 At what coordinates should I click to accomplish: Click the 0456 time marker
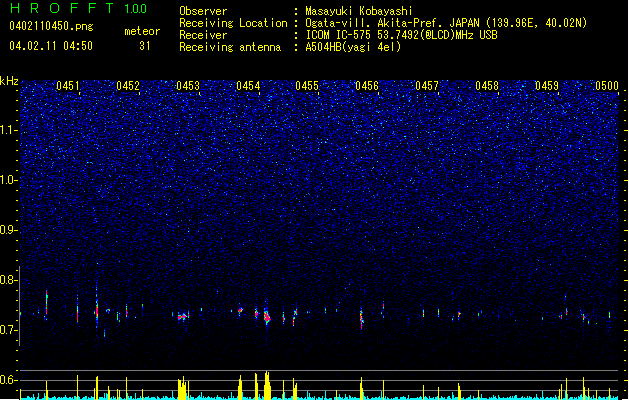[x=367, y=86]
